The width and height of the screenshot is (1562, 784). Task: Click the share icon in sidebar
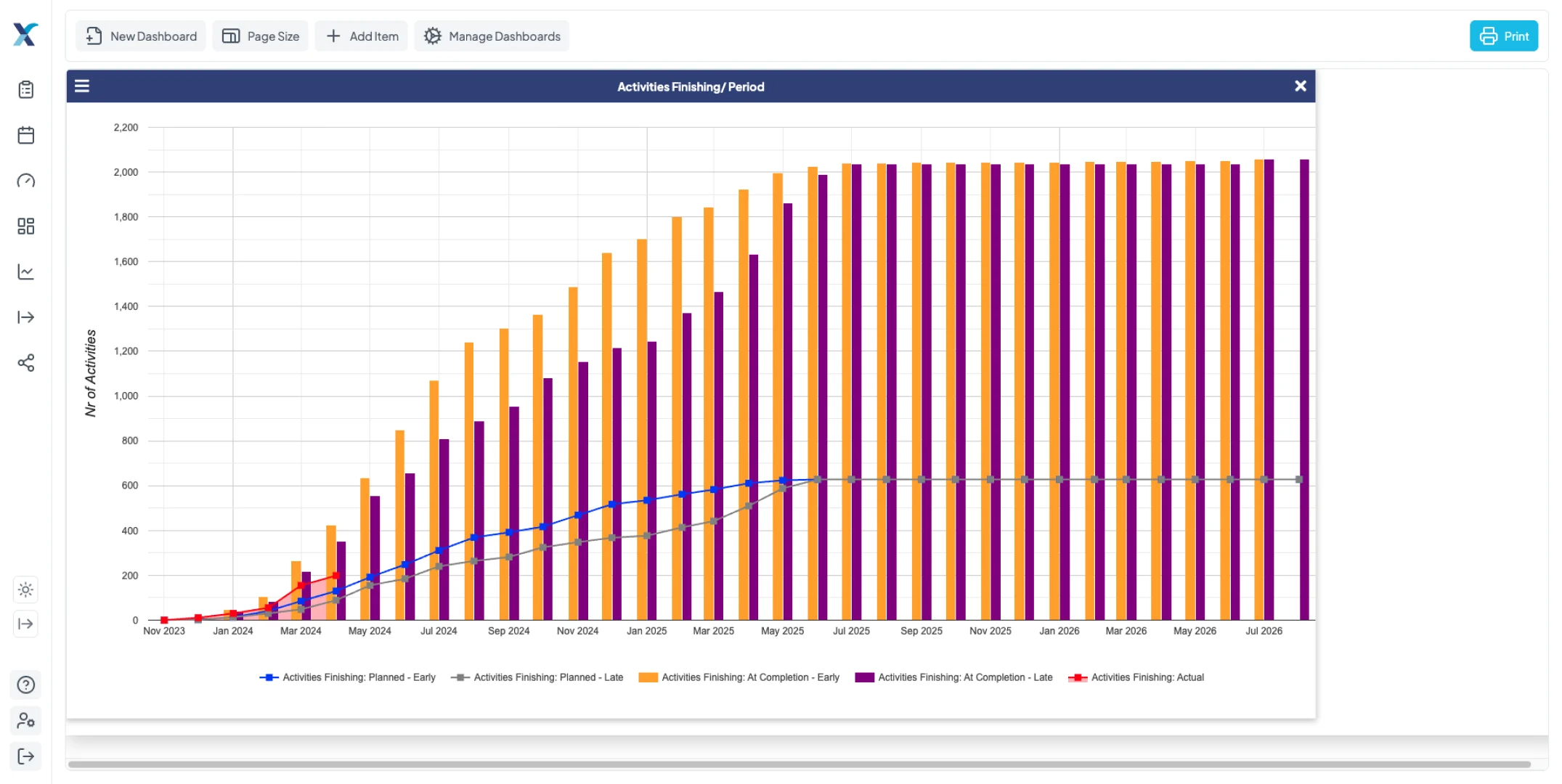point(26,363)
